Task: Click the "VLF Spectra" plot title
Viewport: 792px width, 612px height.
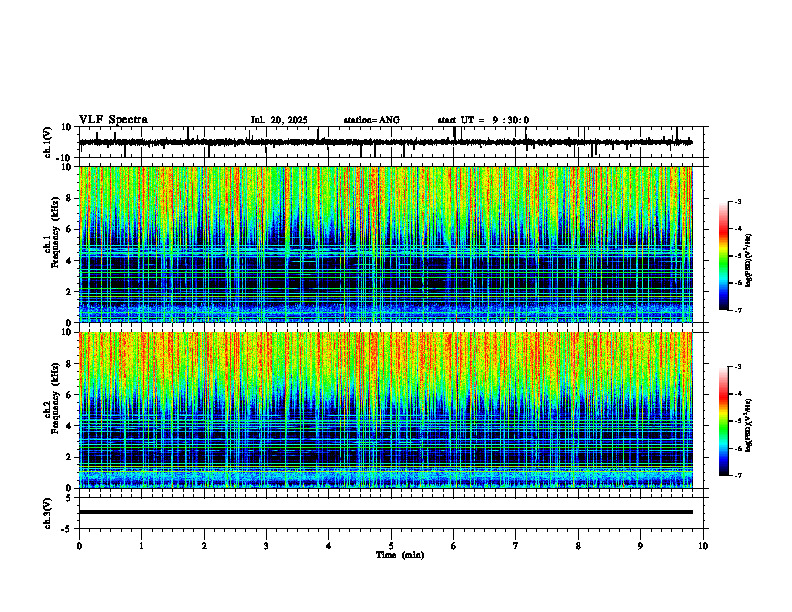Action: pyautogui.click(x=113, y=120)
